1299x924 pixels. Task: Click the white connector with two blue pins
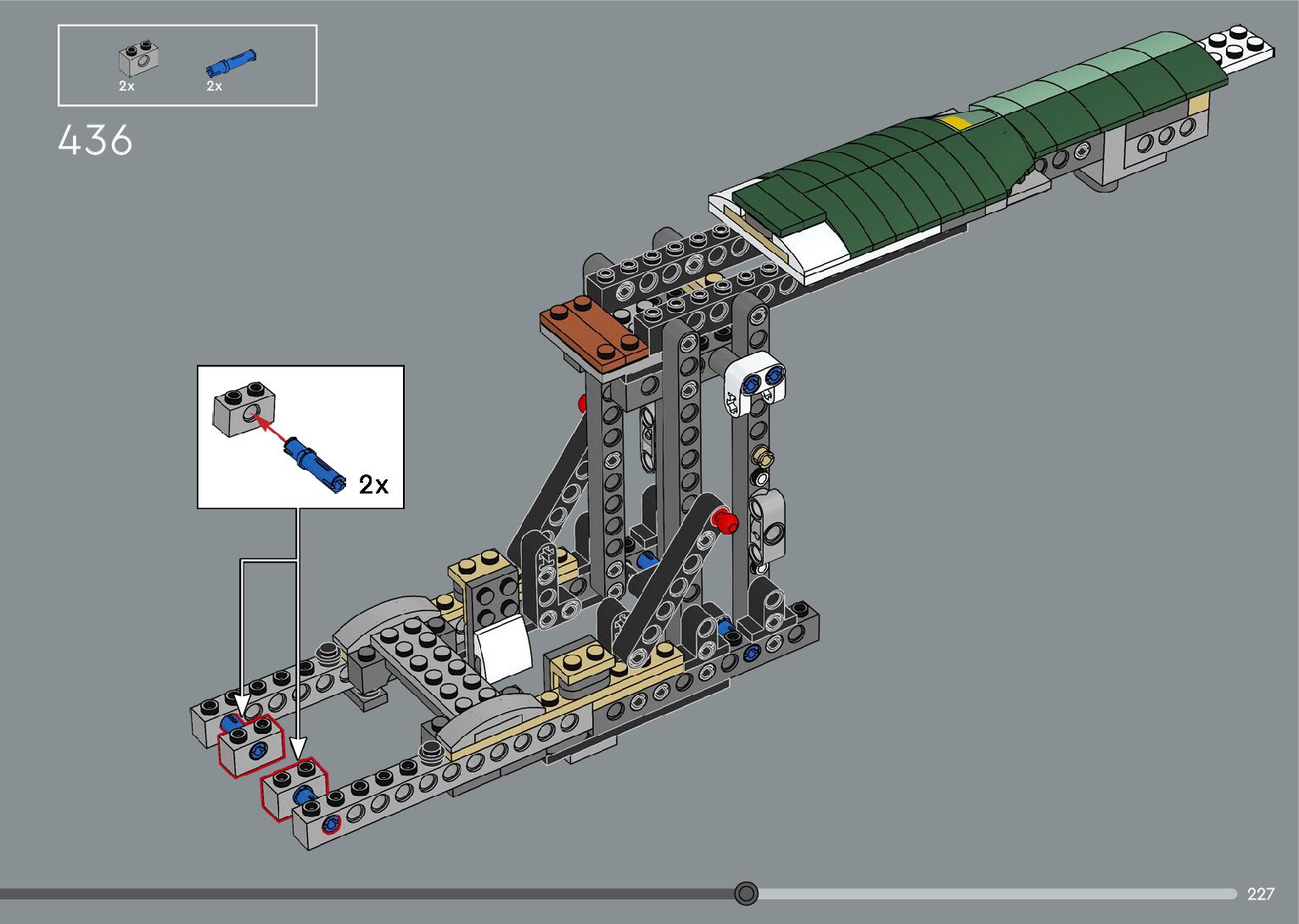click(755, 384)
